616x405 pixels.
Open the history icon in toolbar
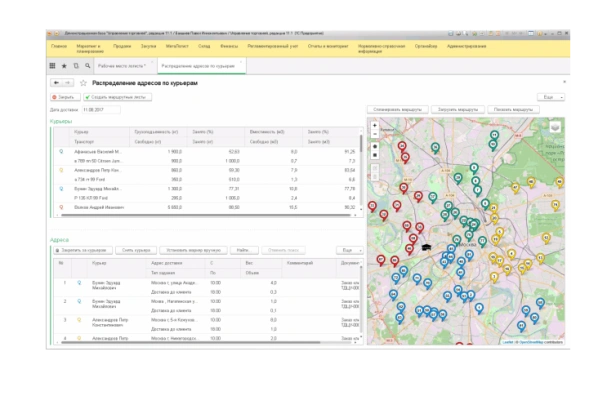75,66
